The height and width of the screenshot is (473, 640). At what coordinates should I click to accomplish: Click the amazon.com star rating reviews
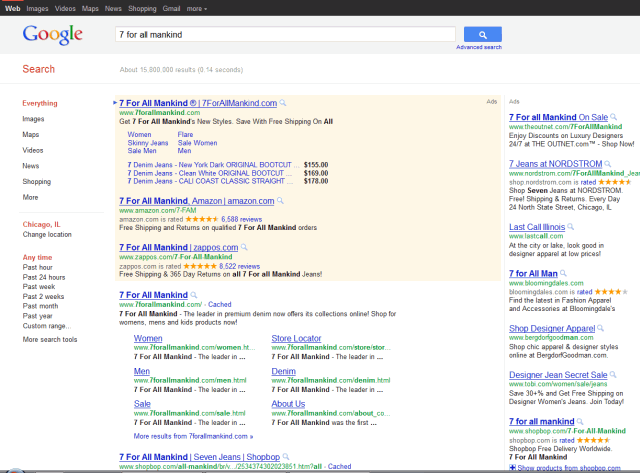click(x=243, y=218)
